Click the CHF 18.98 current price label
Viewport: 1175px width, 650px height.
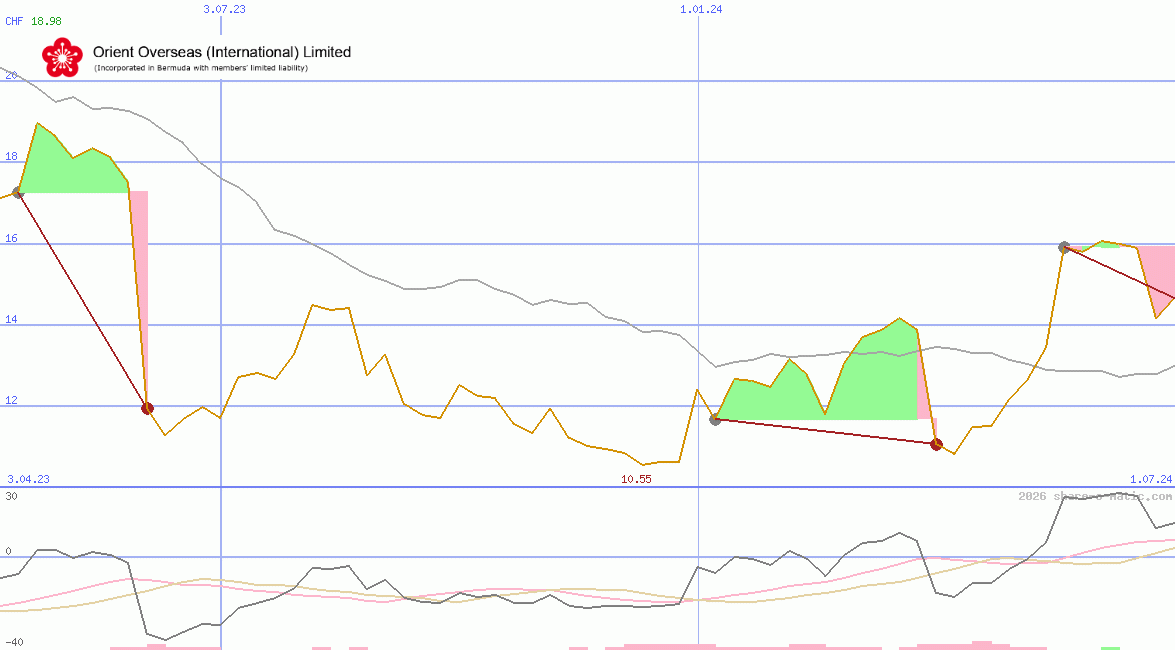tap(33, 20)
